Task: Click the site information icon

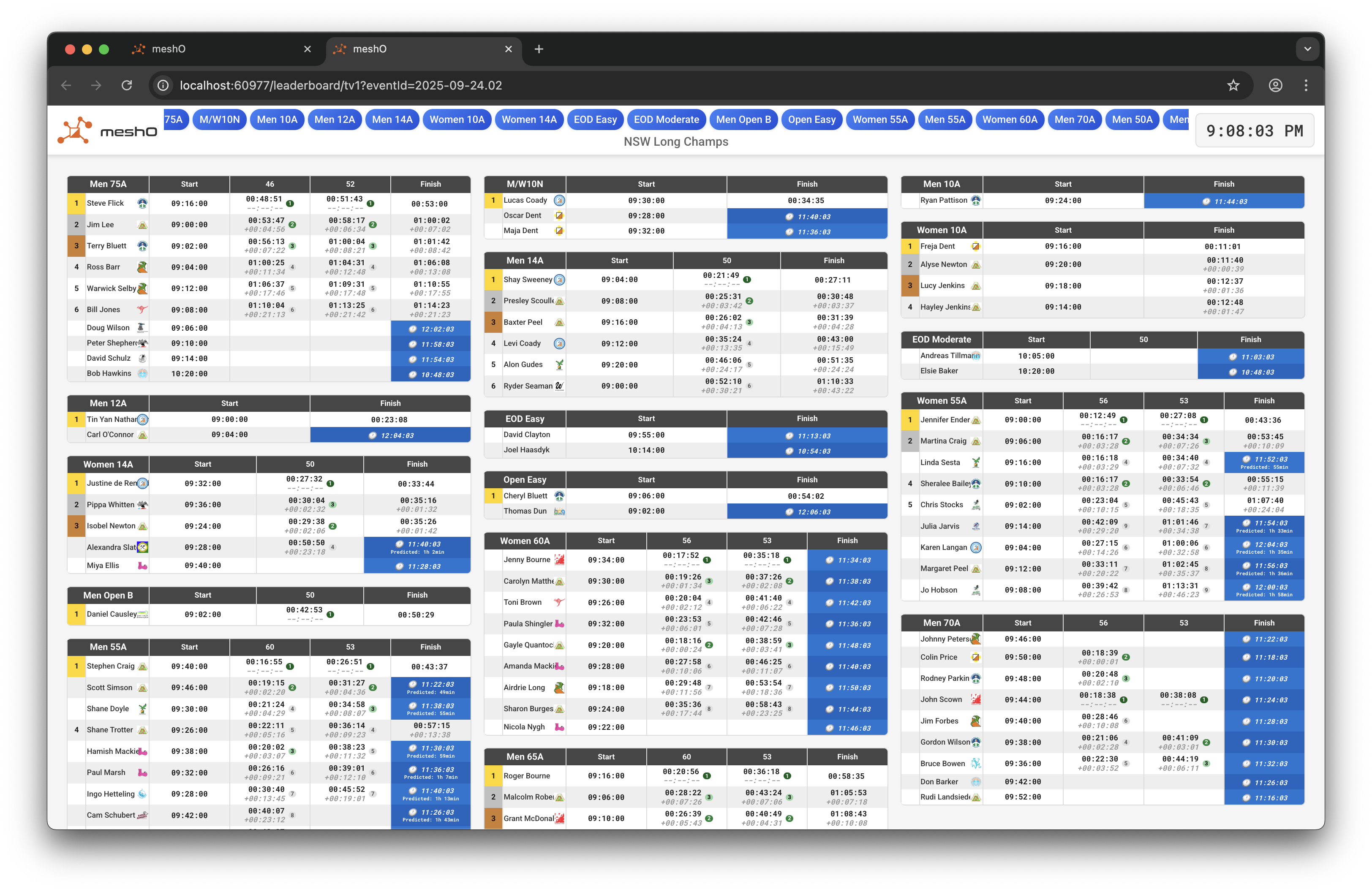Action: tap(164, 85)
